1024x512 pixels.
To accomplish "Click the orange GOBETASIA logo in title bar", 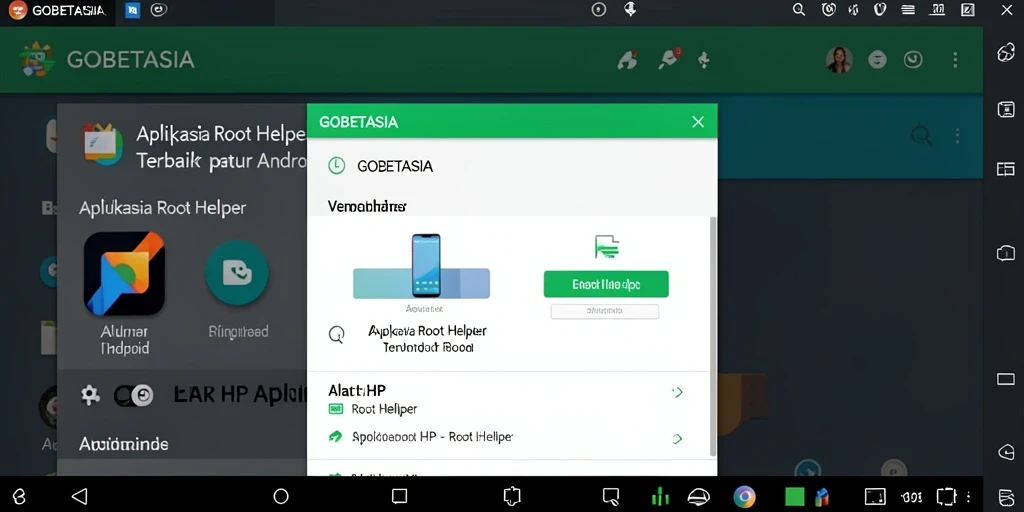I will pyautogui.click(x=18, y=10).
